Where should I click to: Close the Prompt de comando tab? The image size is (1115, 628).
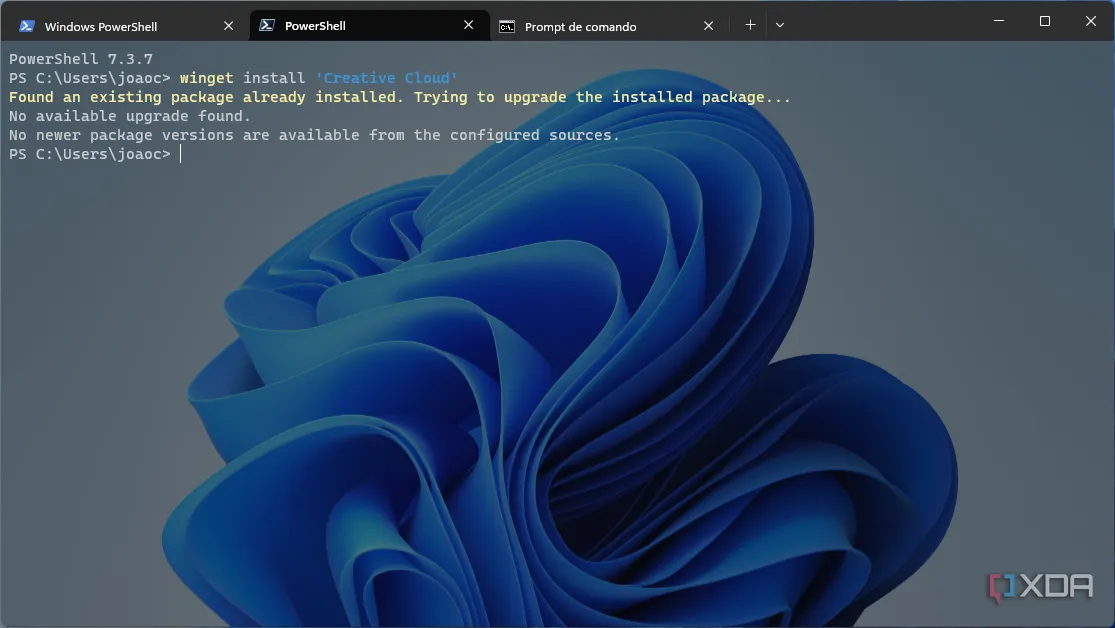[709, 26]
